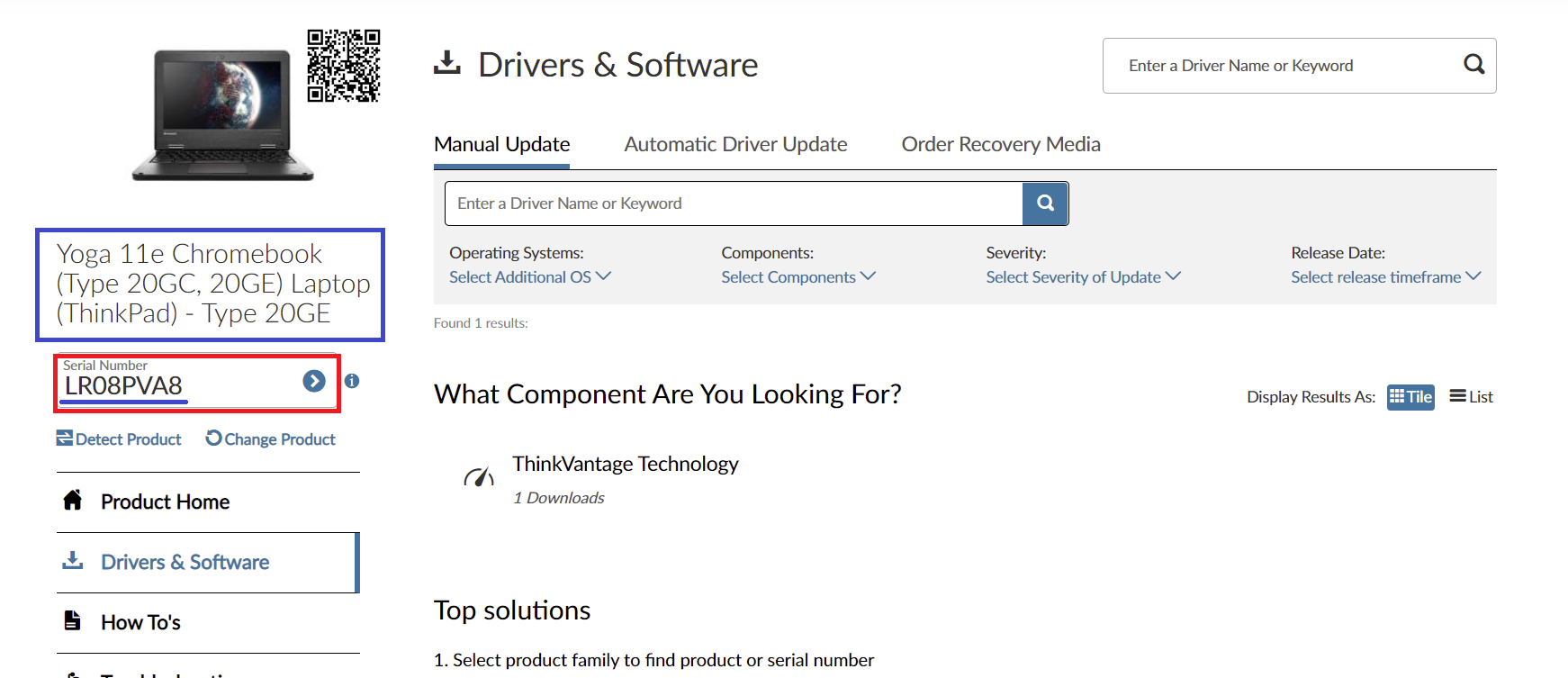This screenshot has height=678, width=1568.
Task: Open the Order Recovery Media tab
Action: pyautogui.click(x=1001, y=145)
